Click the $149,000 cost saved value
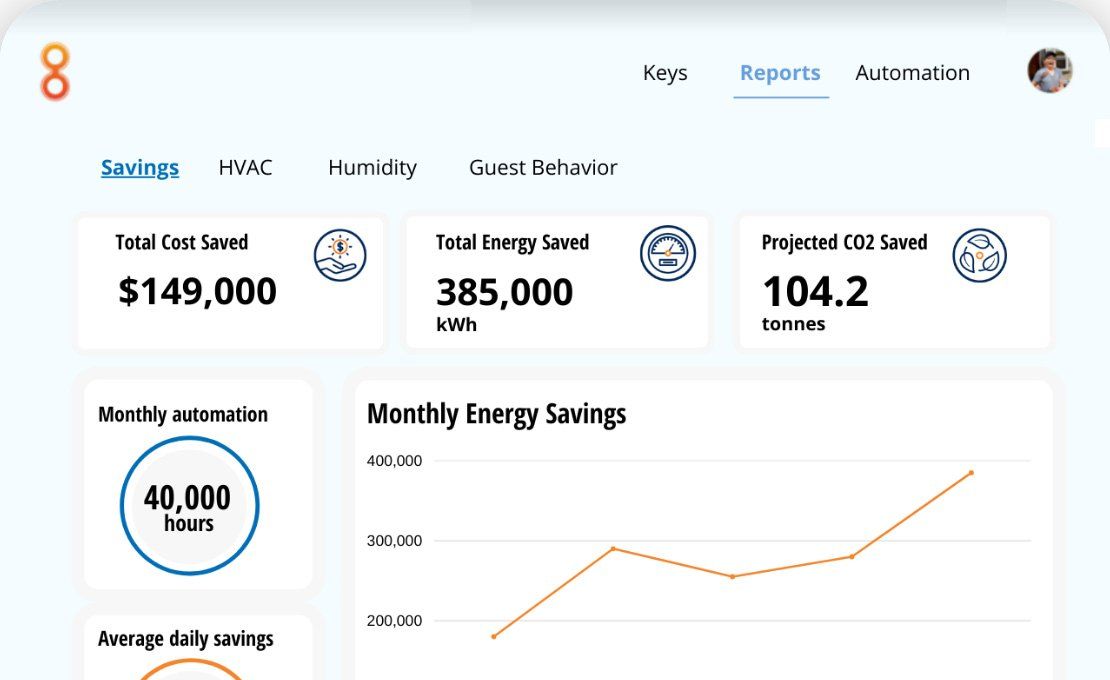This screenshot has height=680, width=1110. (x=198, y=291)
